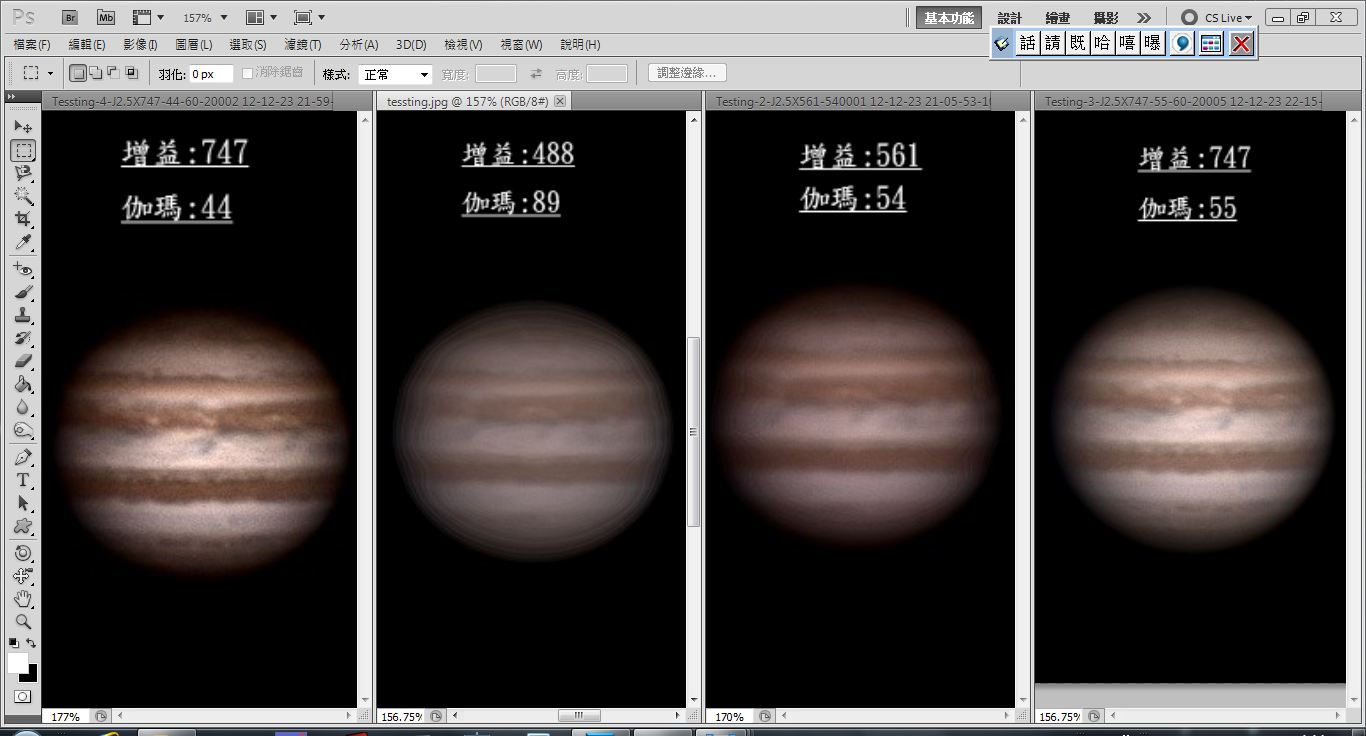Activate the Clone Stamp tool
The image size is (1366, 736).
click(23, 316)
